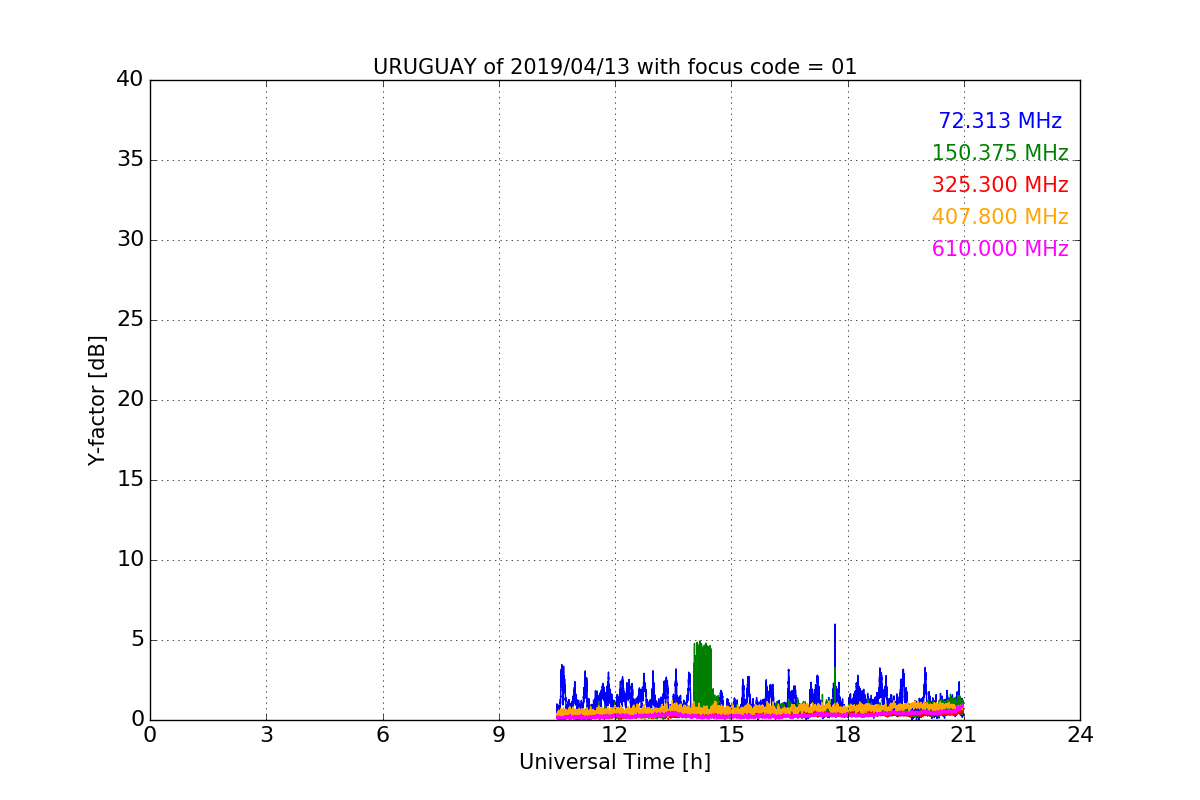The image size is (1200, 800).
Task: Click the 'Y-factor [dB]' axis label
Action: 97,400
